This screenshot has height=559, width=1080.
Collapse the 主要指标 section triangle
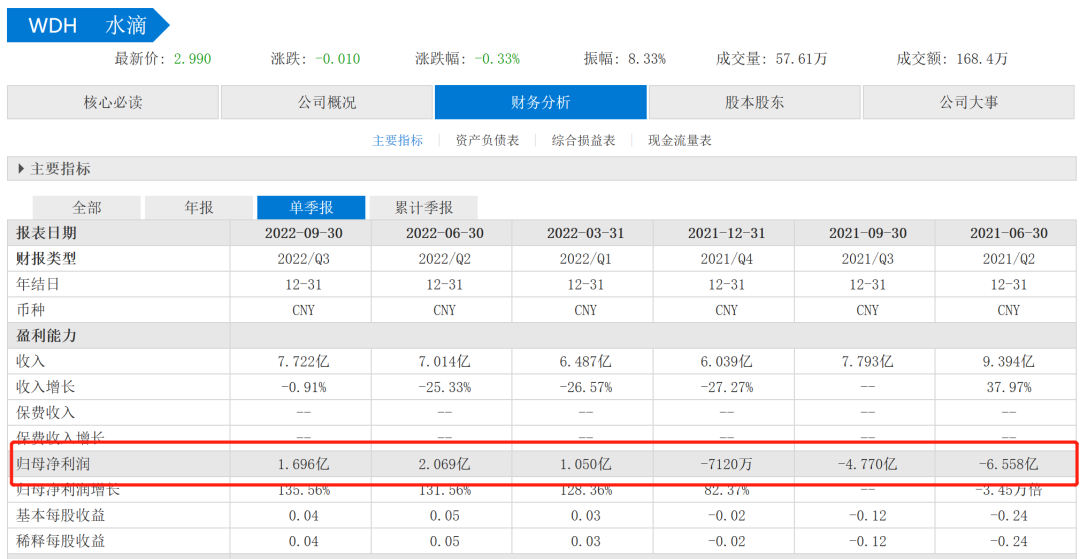coord(21,169)
